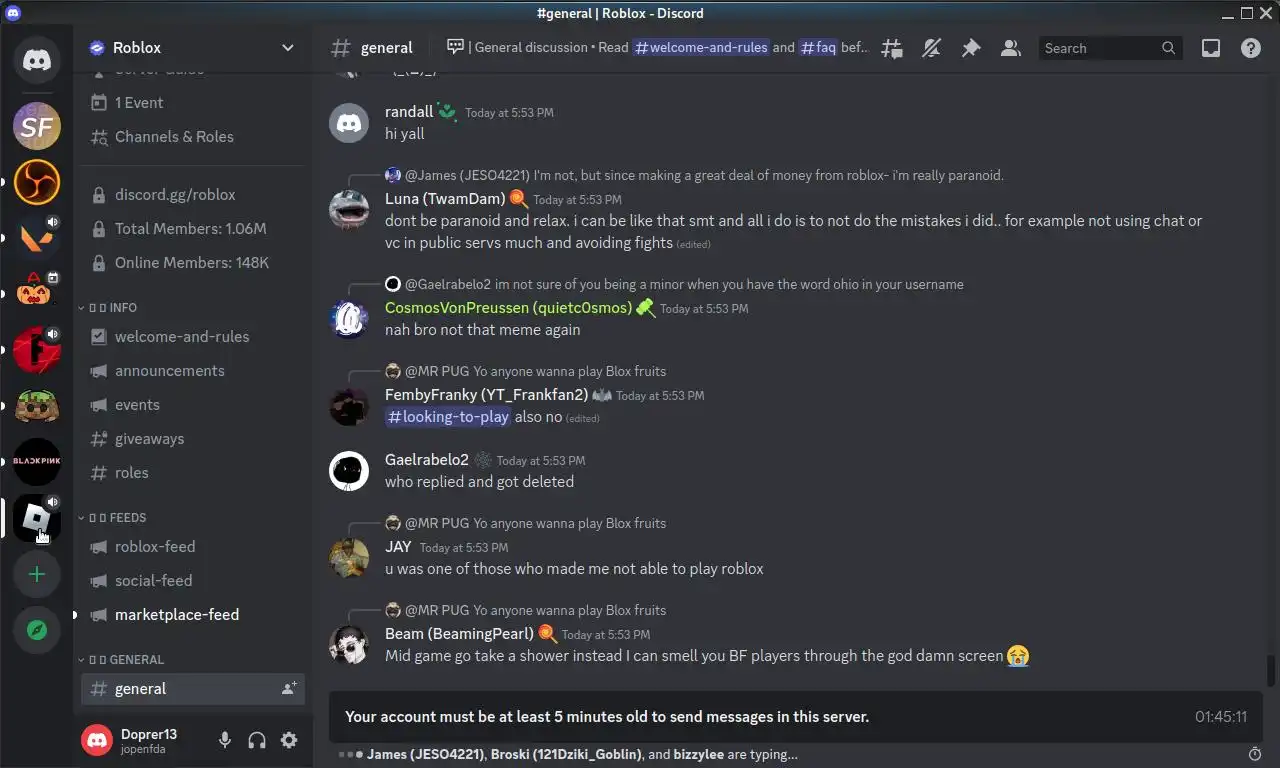1280x768 pixels.
Task: Click the message scrollbar thumb
Action: [1271, 670]
